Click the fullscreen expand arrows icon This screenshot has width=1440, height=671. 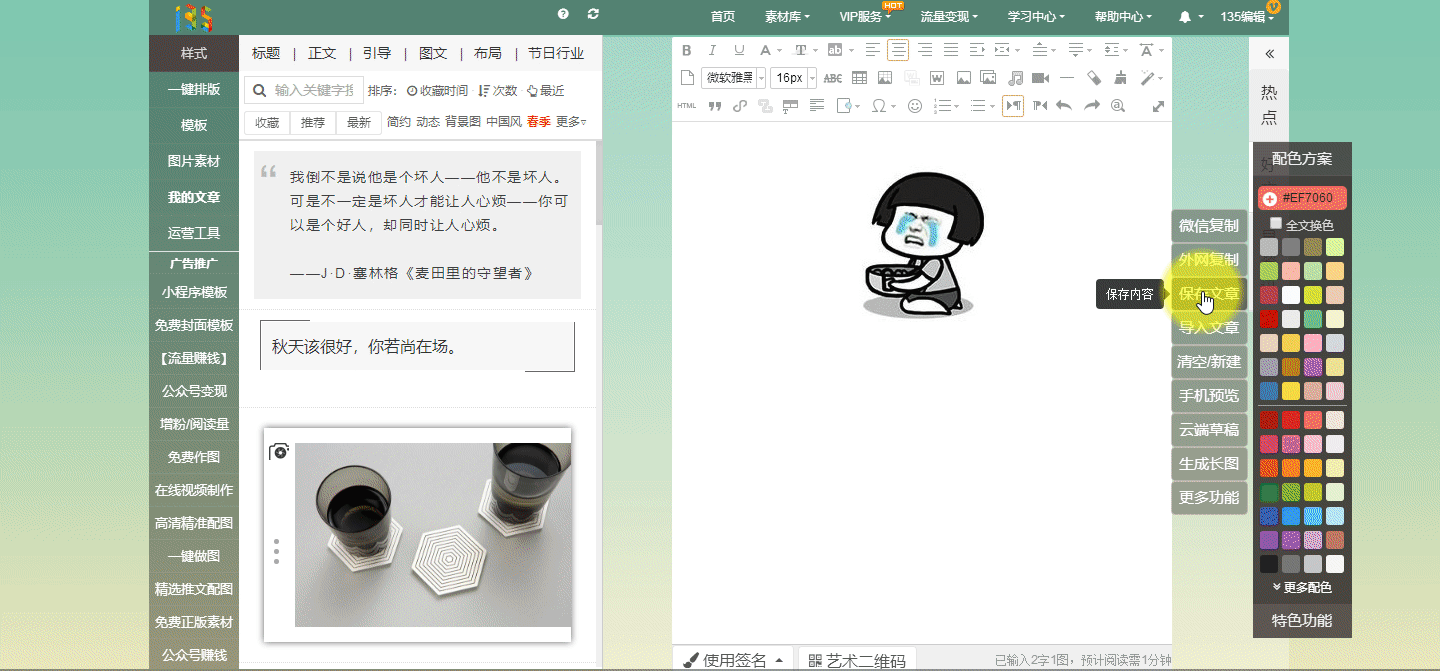[x=1158, y=106]
